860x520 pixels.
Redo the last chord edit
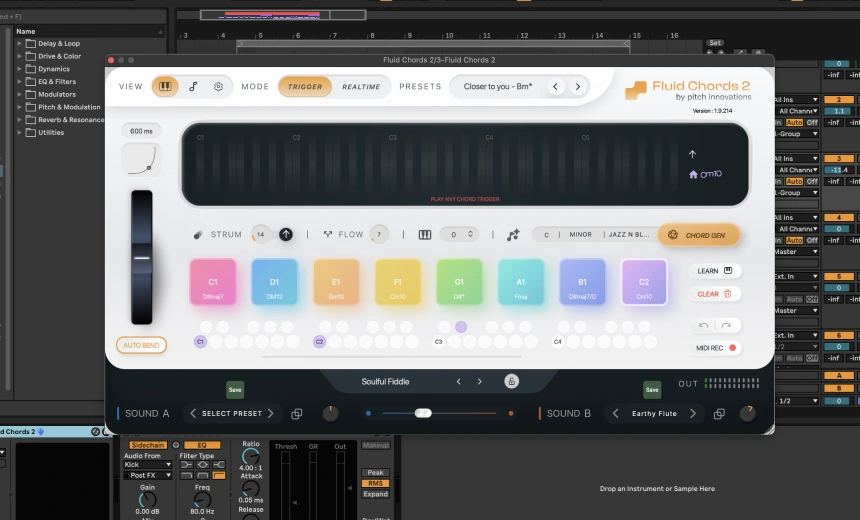[x=726, y=325]
